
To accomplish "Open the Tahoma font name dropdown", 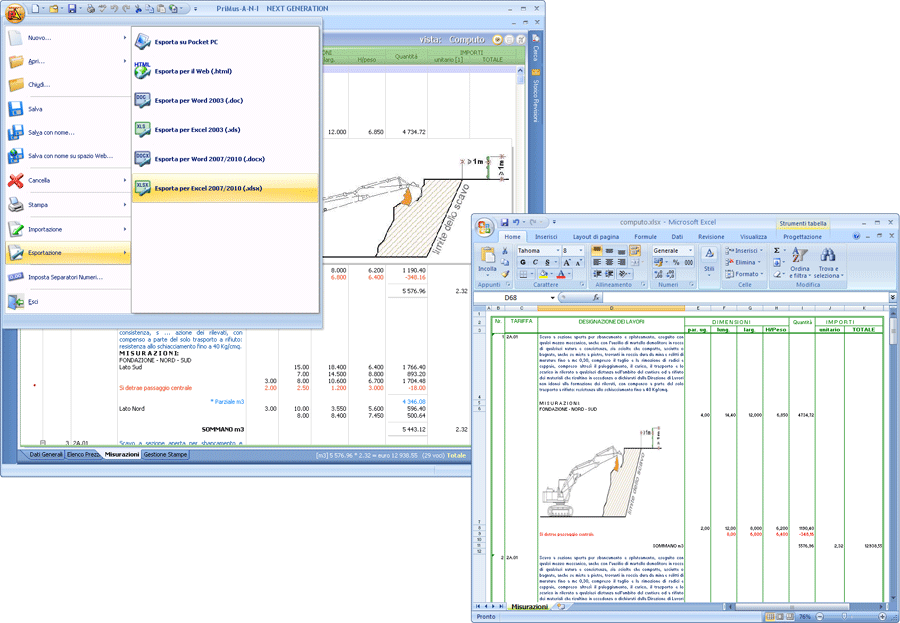I will coord(558,250).
